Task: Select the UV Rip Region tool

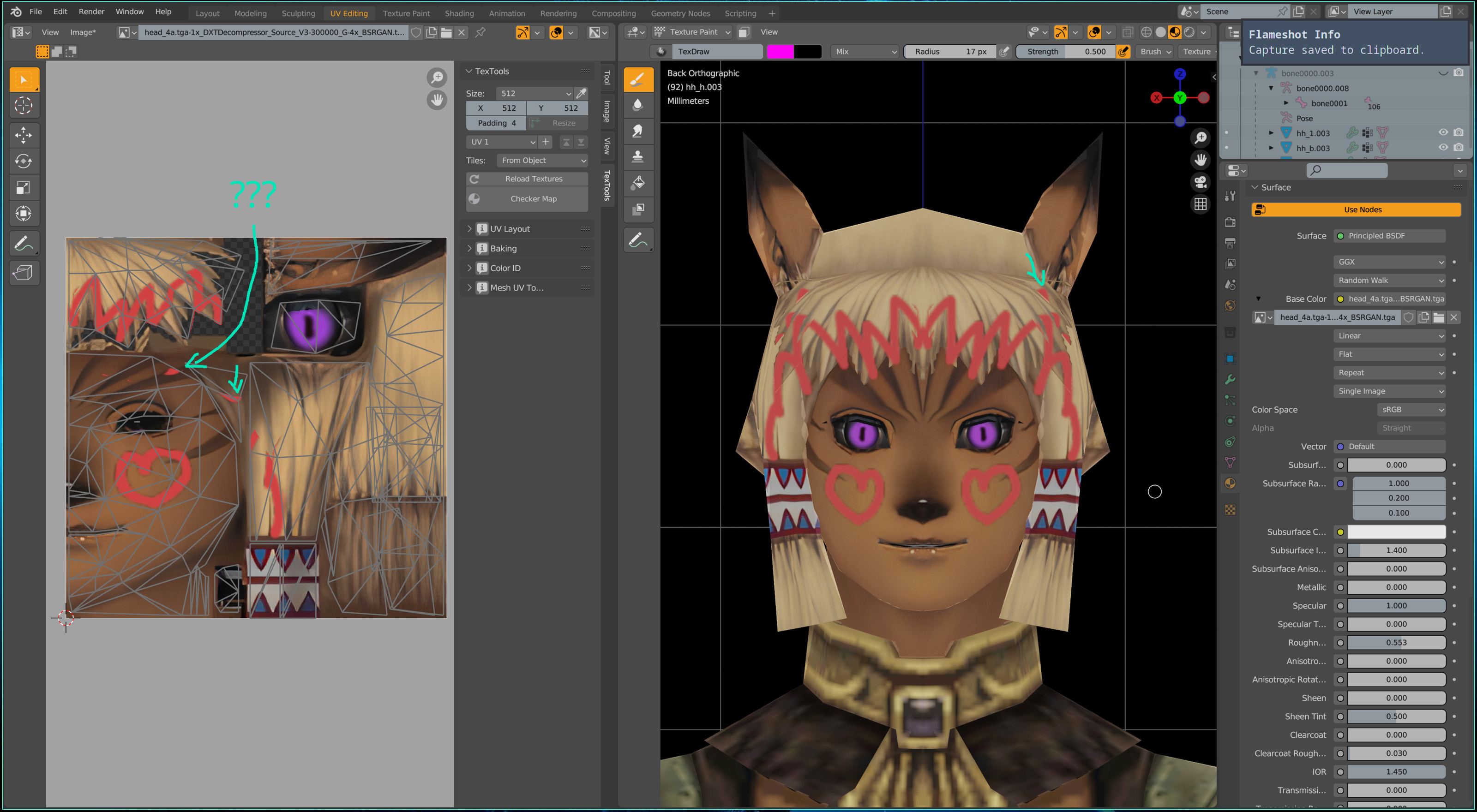Action: coord(24,273)
